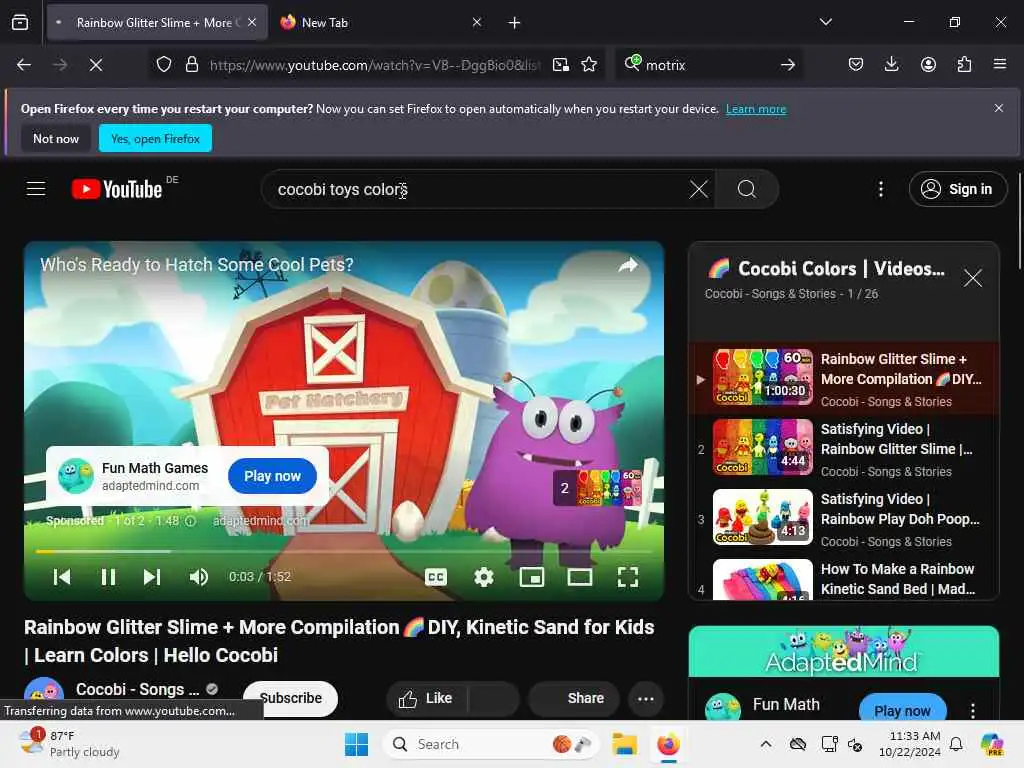This screenshot has width=1024, height=768.
Task: Skip to the previous video
Action: coord(62,577)
